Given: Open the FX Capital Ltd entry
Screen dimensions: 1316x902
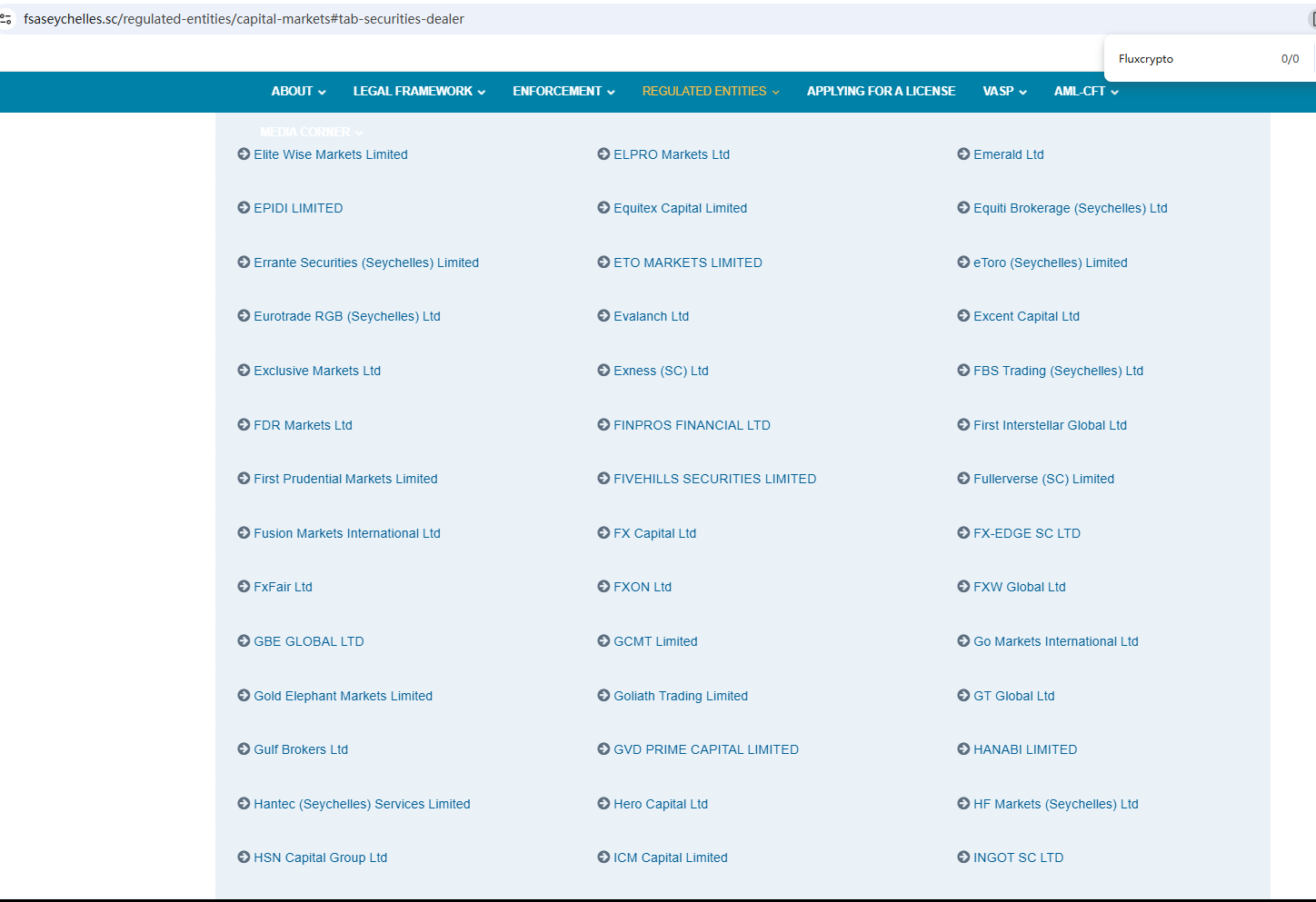Looking at the screenshot, I should (x=655, y=533).
